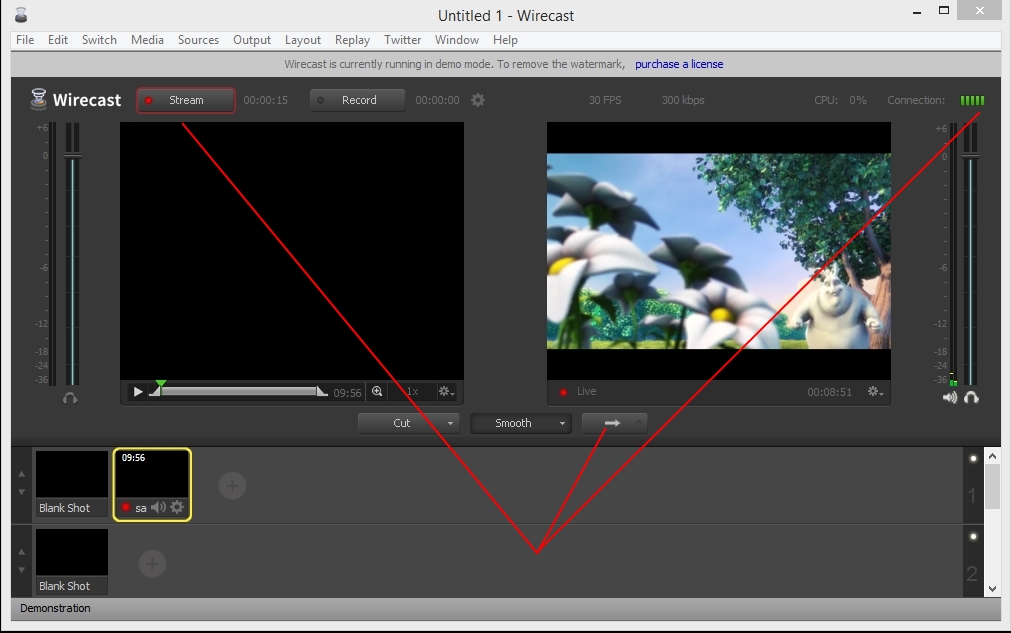The height and width of the screenshot is (633, 1011).
Task: Click the Demonstration status bar text
Action: (55, 608)
